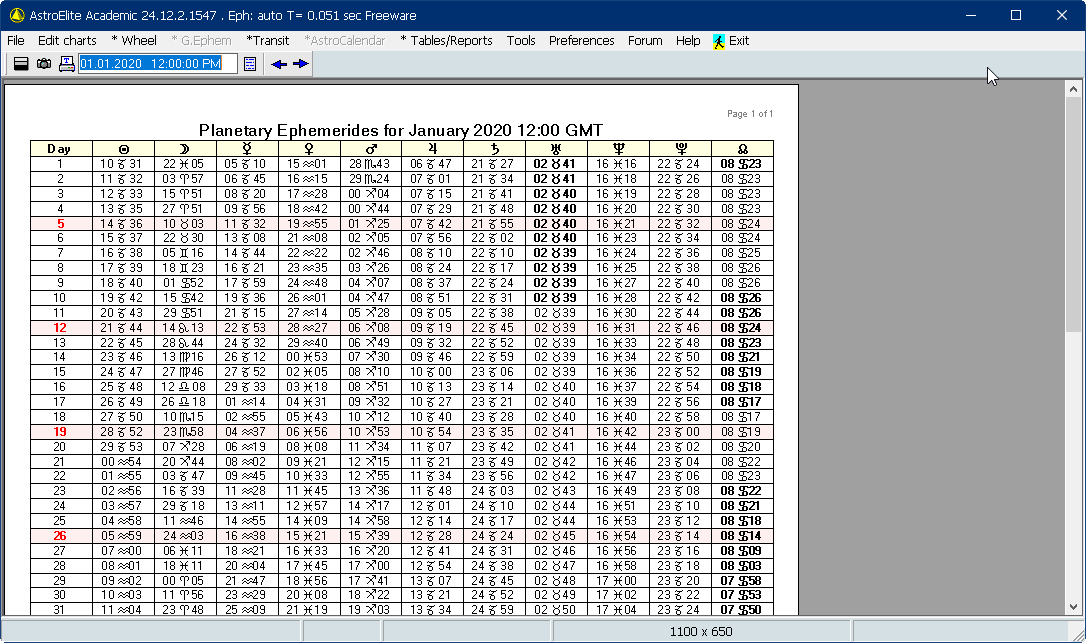Viewport: 1086px width, 643px height.
Task: Click the Sun symbol column header
Action: 123,149
